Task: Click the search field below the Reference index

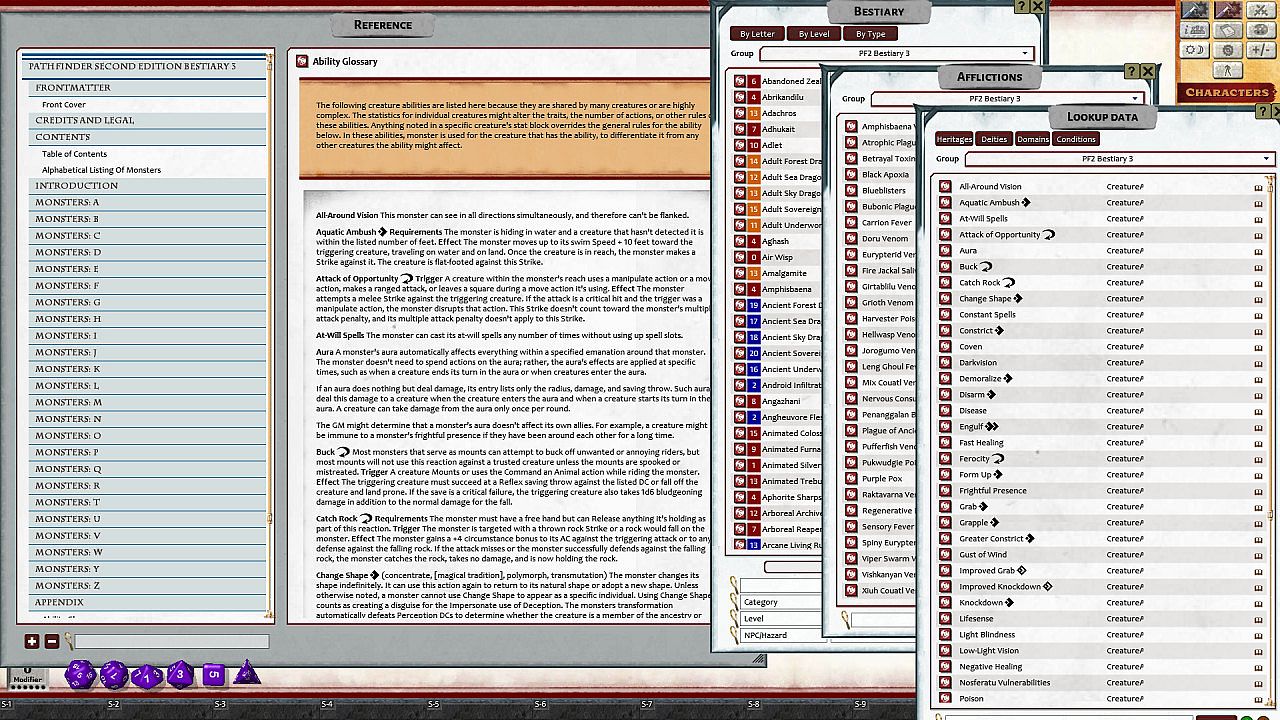Action: coord(171,642)
